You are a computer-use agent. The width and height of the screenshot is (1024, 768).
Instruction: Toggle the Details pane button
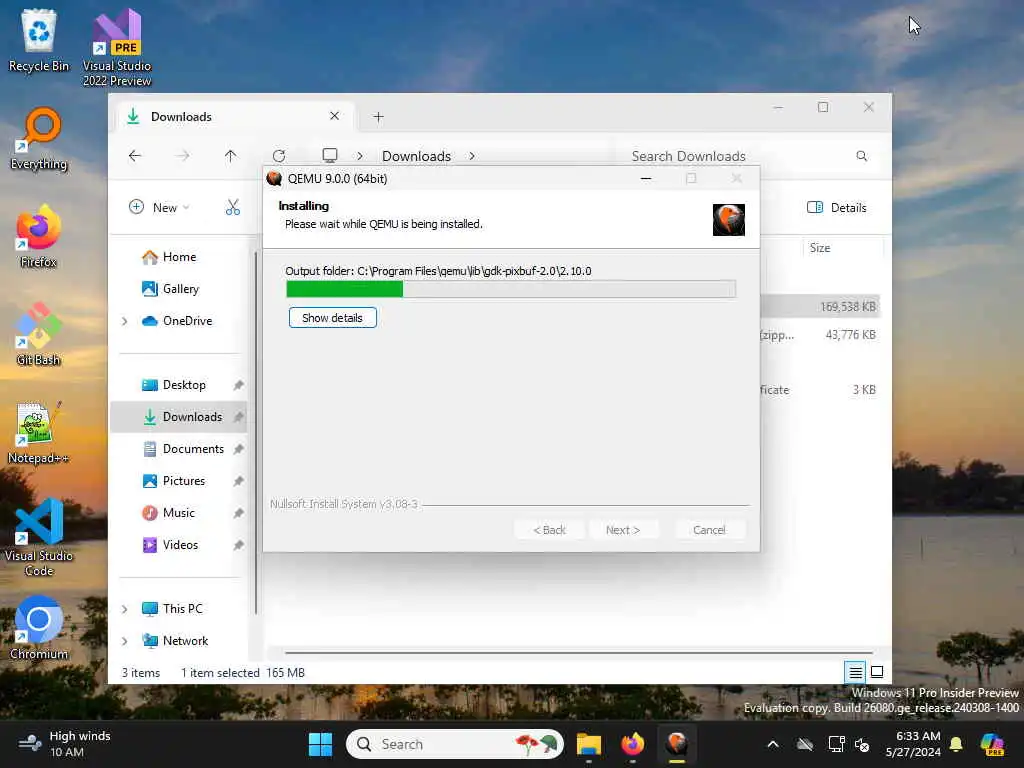837,208
